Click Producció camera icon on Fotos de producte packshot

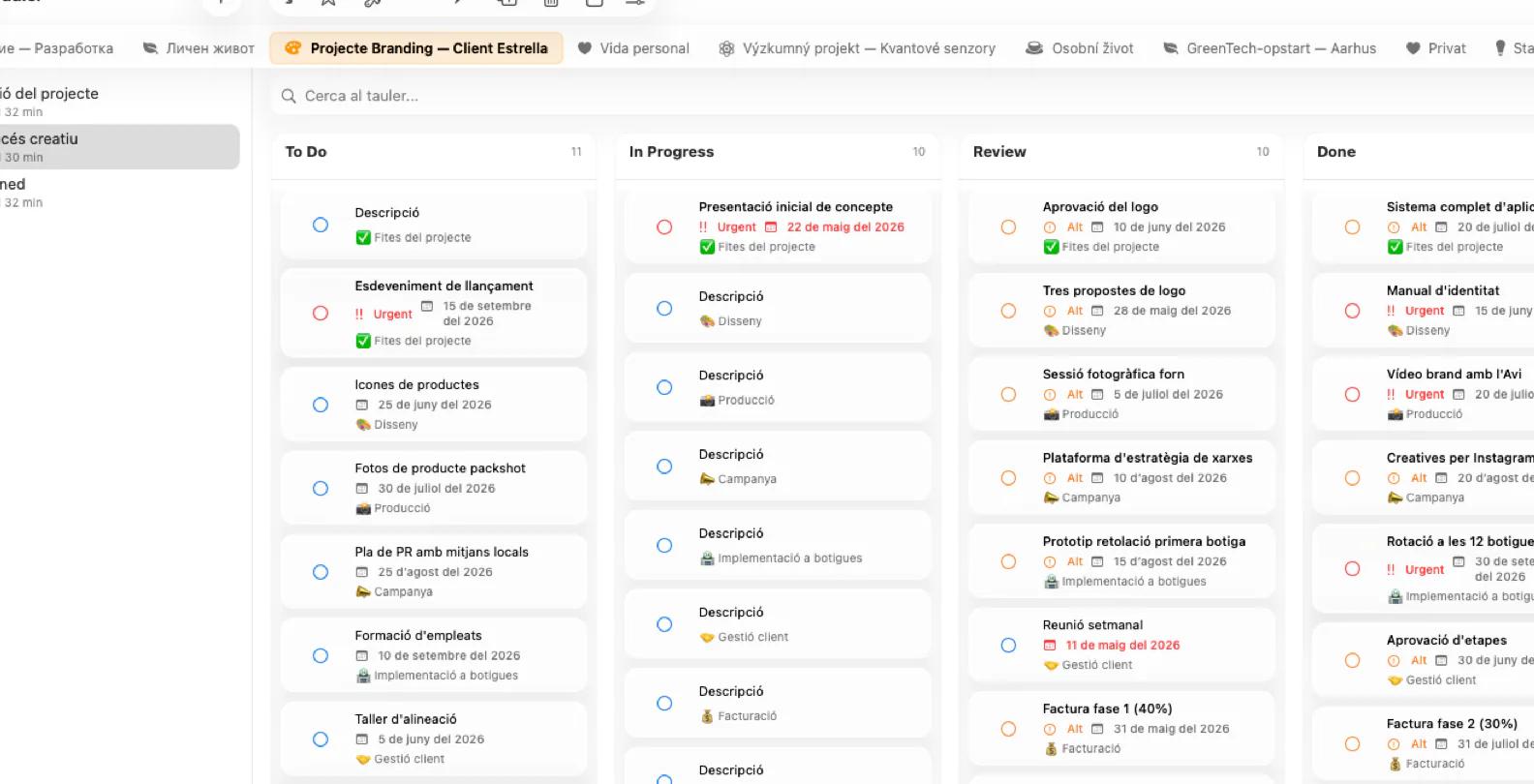[x=363, y=508]
